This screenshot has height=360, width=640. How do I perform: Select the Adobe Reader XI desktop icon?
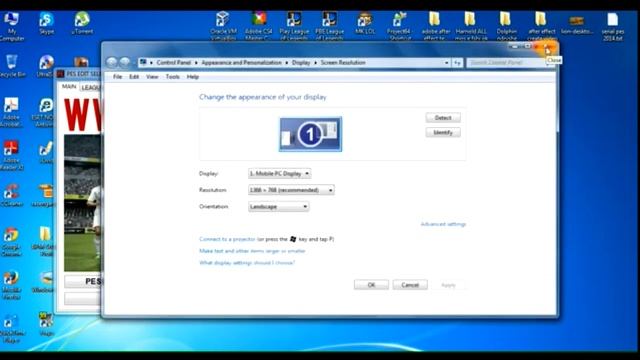pyautogui.click(x=11, y=155)
